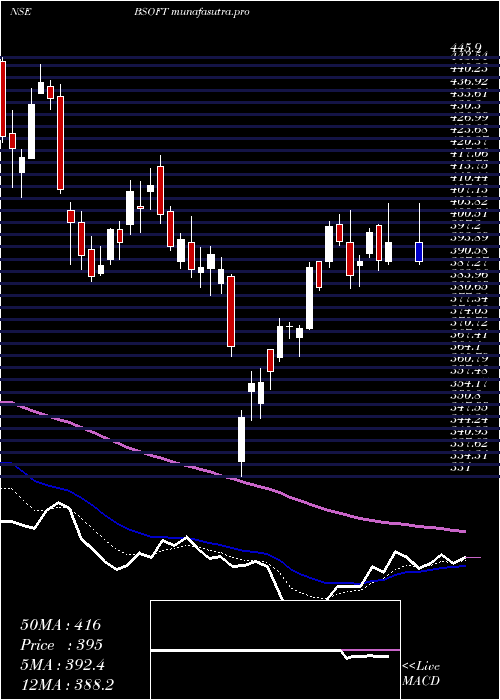Select the 5MA : 392.4 readout
Screen dimensions: 500x700
[x=62, y=665]
